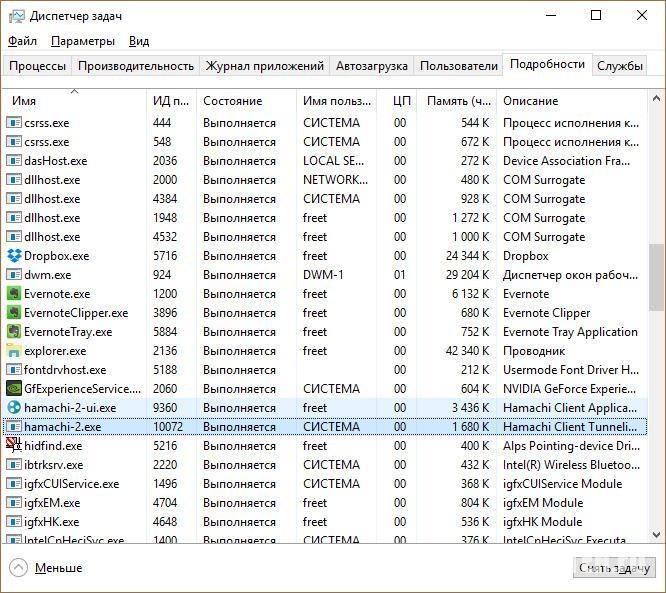Sort by the Состояние column header
Image resolution: width=666 pixels, height=593 pixels.
coord(247,101)
